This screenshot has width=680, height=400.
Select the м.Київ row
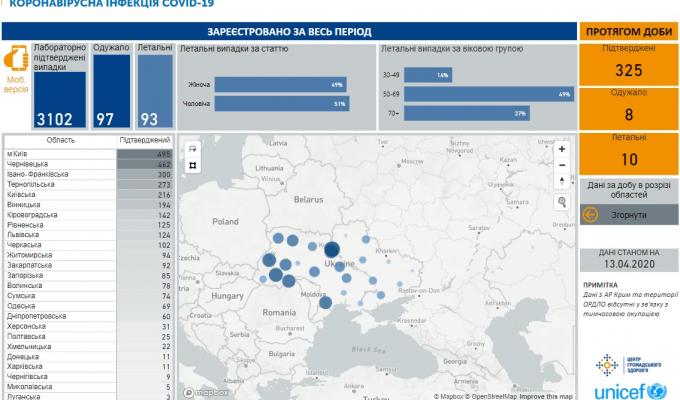coord(88,154)
